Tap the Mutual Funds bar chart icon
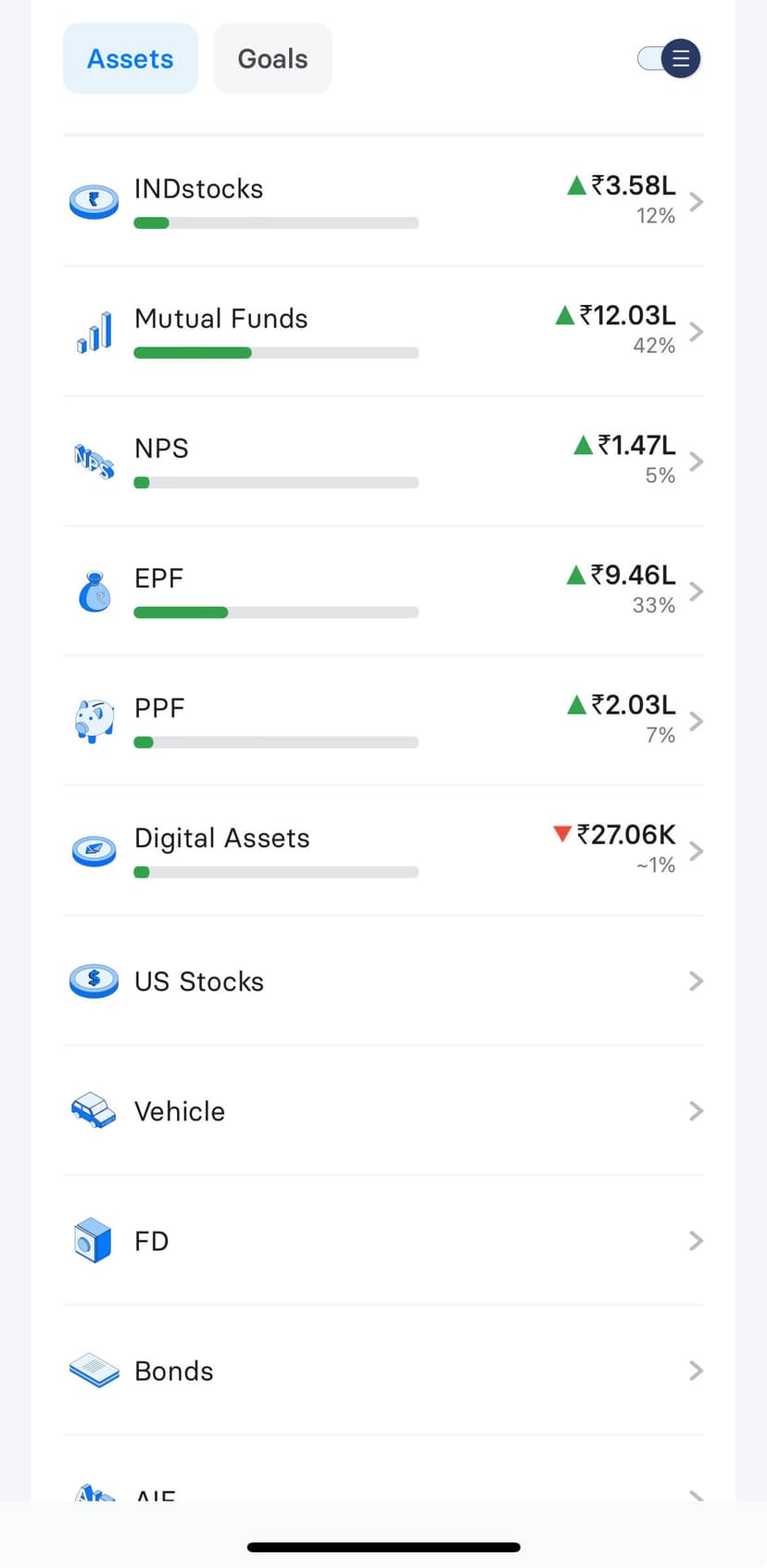Viewport: 767px width, 1568px height. pos(94,332)
